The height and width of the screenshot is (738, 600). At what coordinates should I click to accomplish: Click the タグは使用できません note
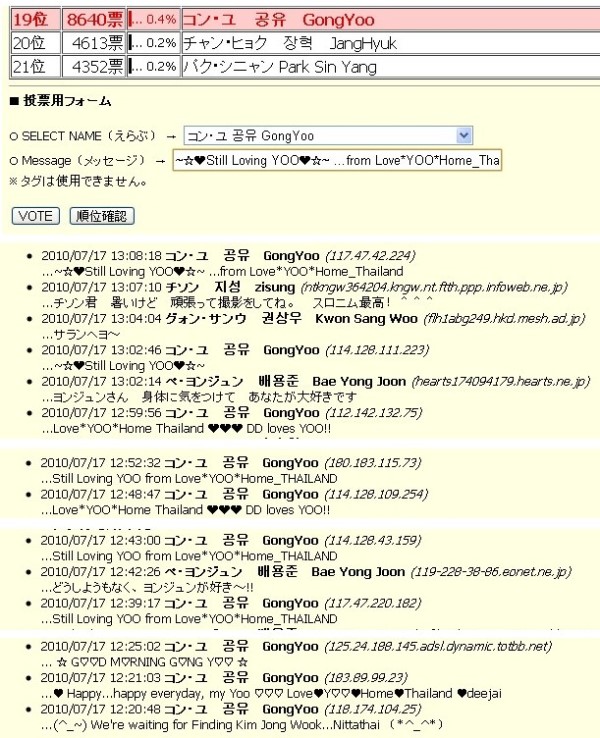click(78, 181)
